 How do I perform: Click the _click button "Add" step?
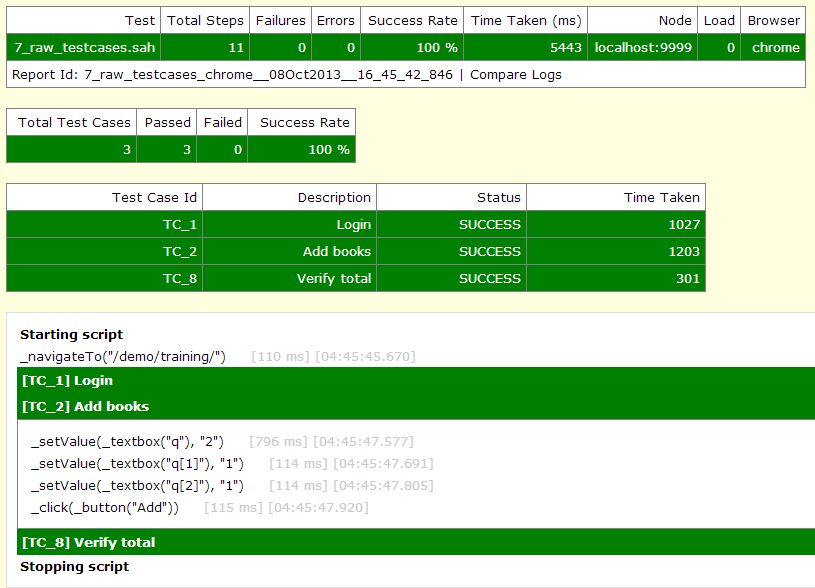(104, 508)
